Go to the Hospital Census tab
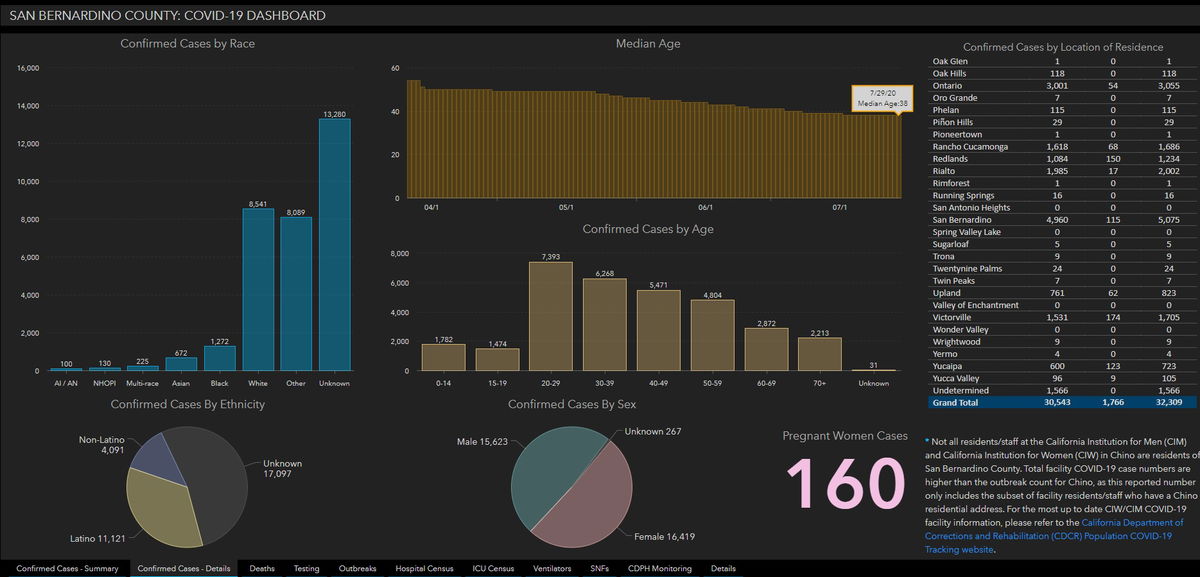 423,569
